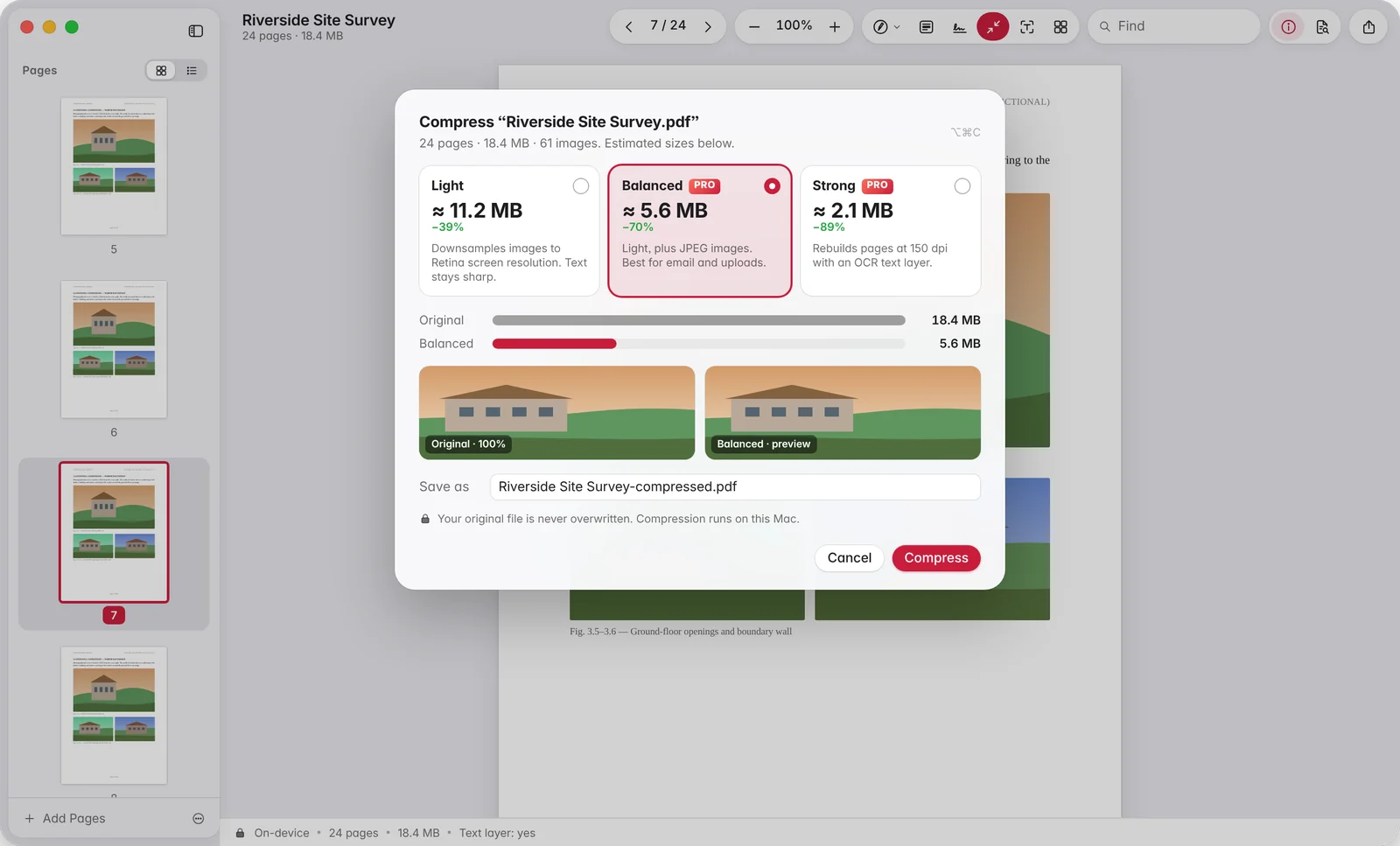Click the Find search field
Viewport: 1400px width, 846px height.
[x=1173, y=26]
